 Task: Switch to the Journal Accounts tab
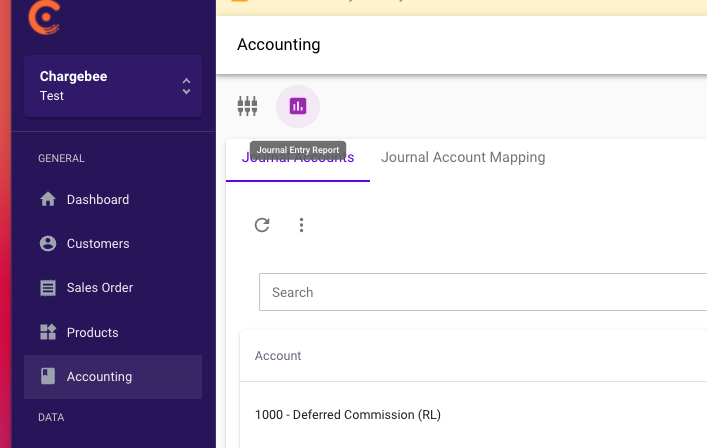[298, 160]
